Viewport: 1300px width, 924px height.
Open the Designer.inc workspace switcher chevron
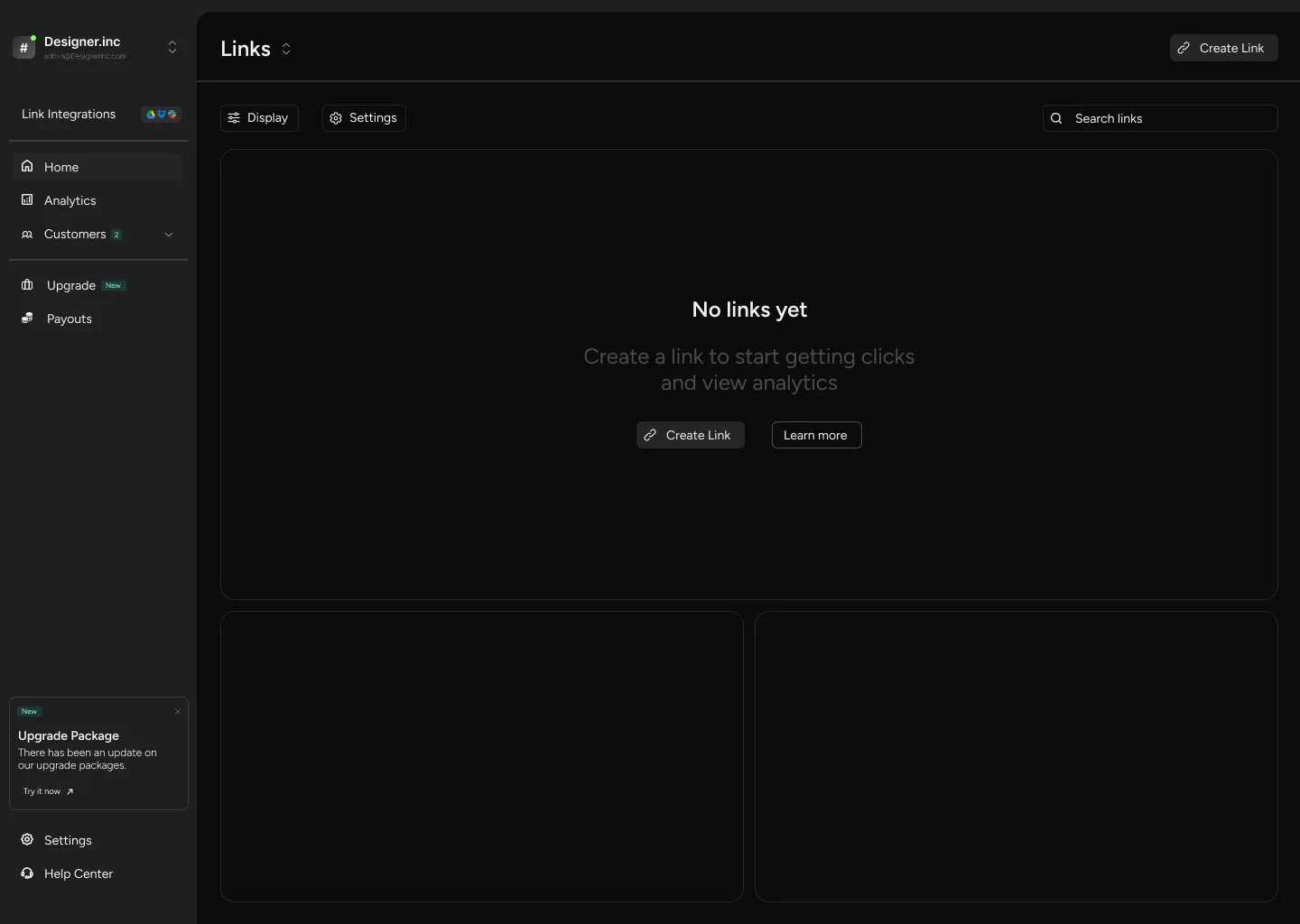[172, 48]
